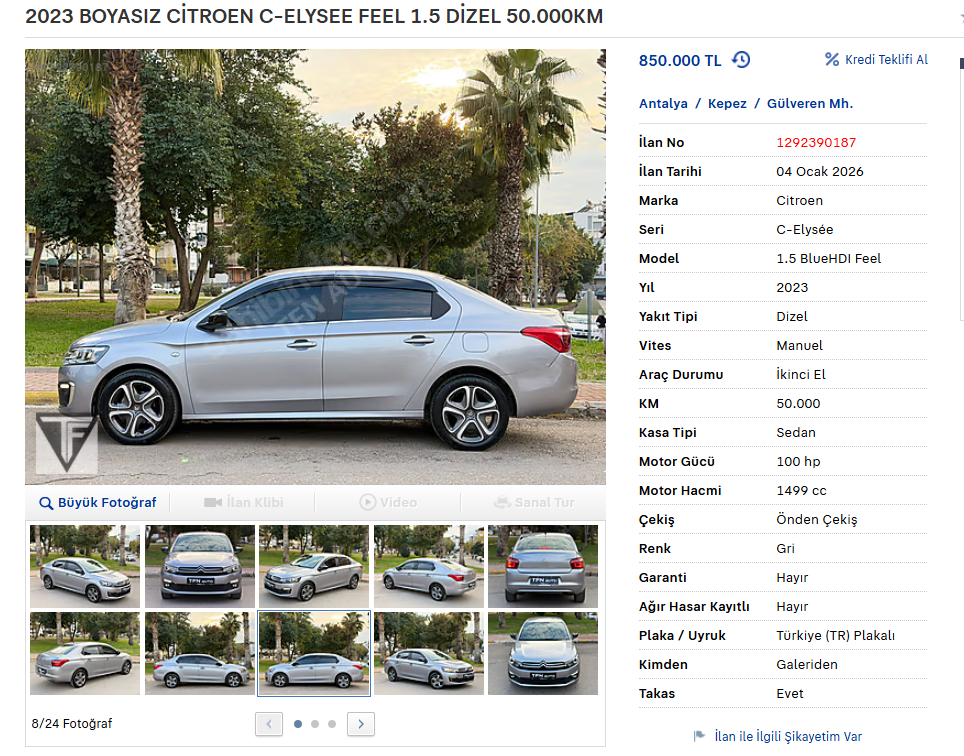The height and width of the screenshot is (756, 964).
Task: Open the Kepez district link
Action: (x=727, y=103)
